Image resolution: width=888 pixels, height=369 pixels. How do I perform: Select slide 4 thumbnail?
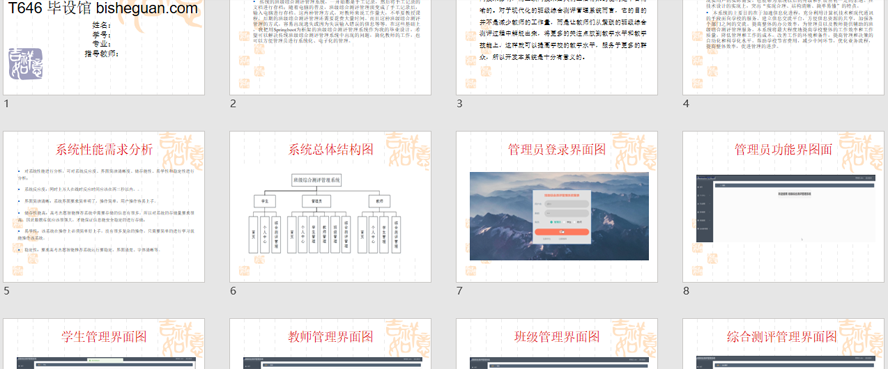tap(783, 48)
